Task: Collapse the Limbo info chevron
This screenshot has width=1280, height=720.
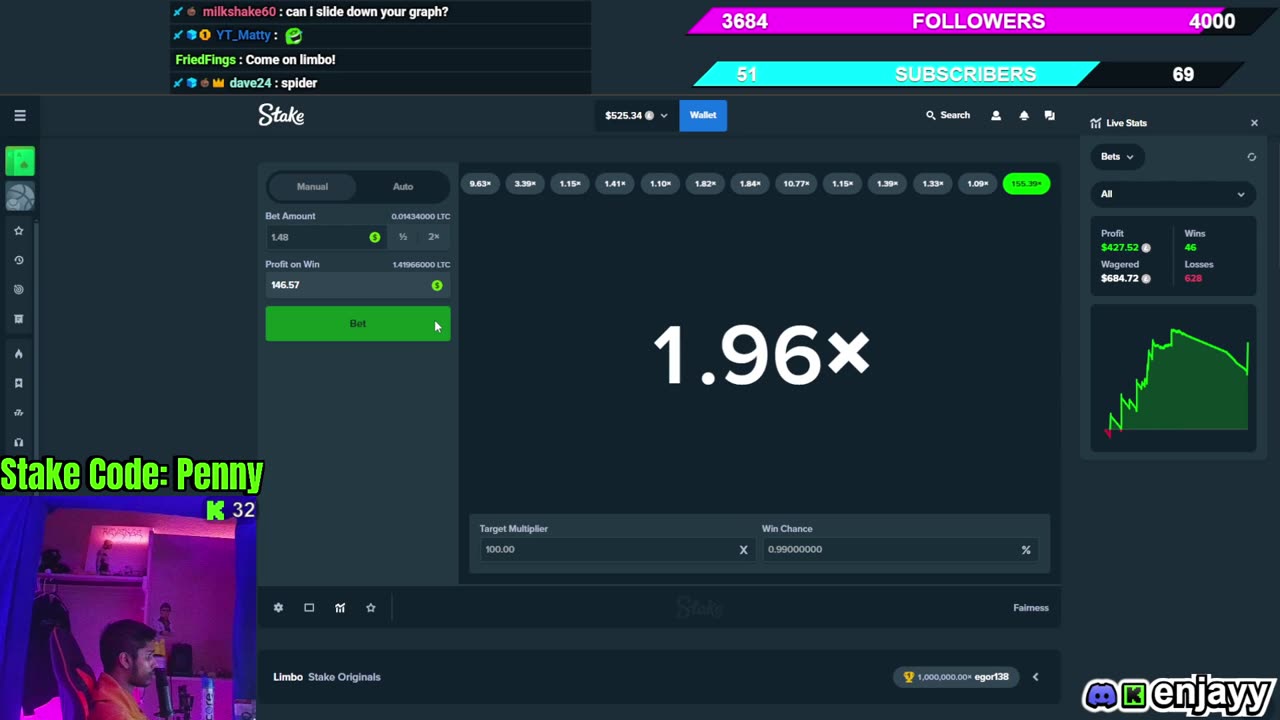Action: pyautogui.click(x=1035, y=677)
